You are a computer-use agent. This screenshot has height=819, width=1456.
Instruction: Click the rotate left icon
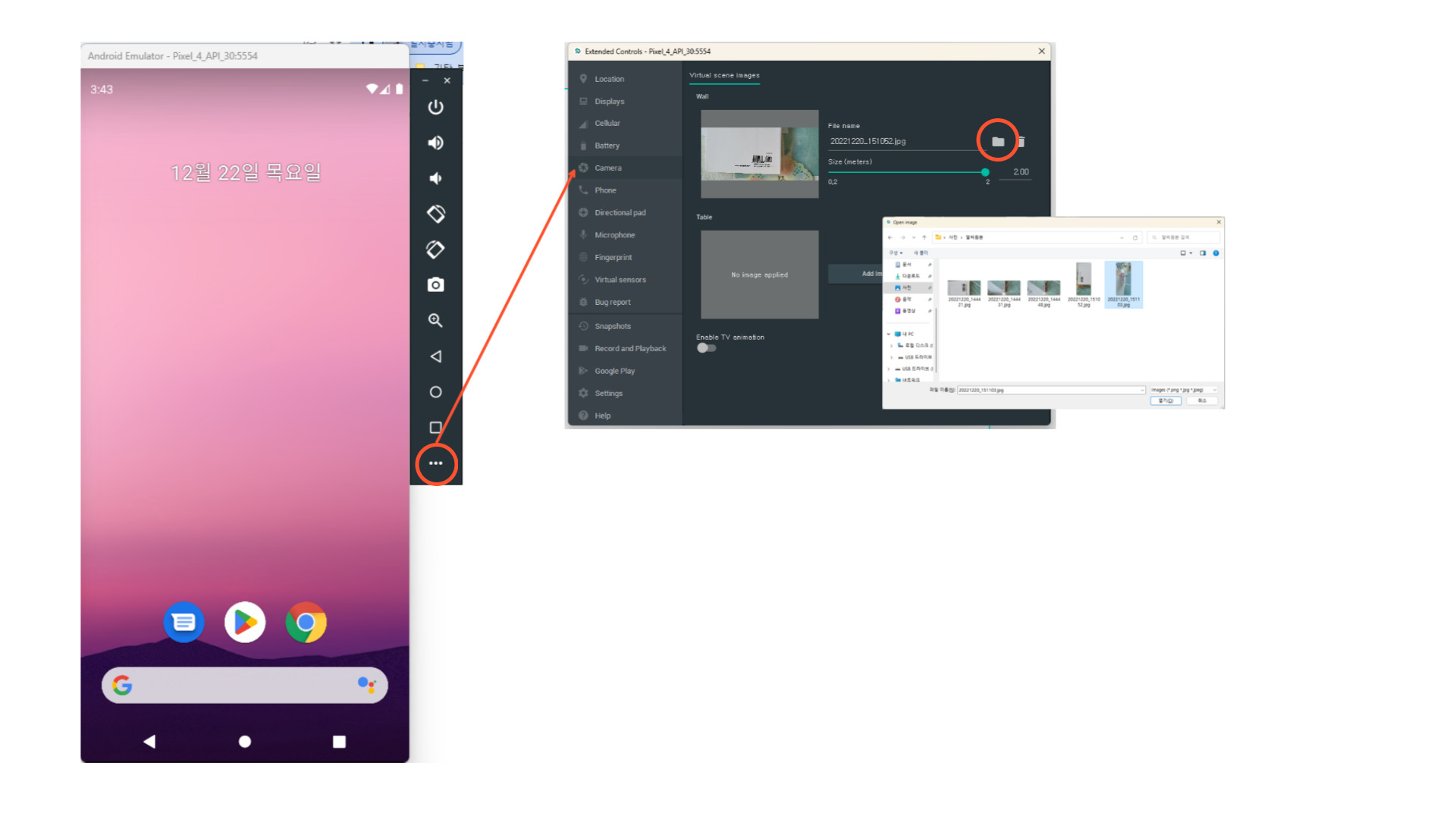[x=435, y=214]
